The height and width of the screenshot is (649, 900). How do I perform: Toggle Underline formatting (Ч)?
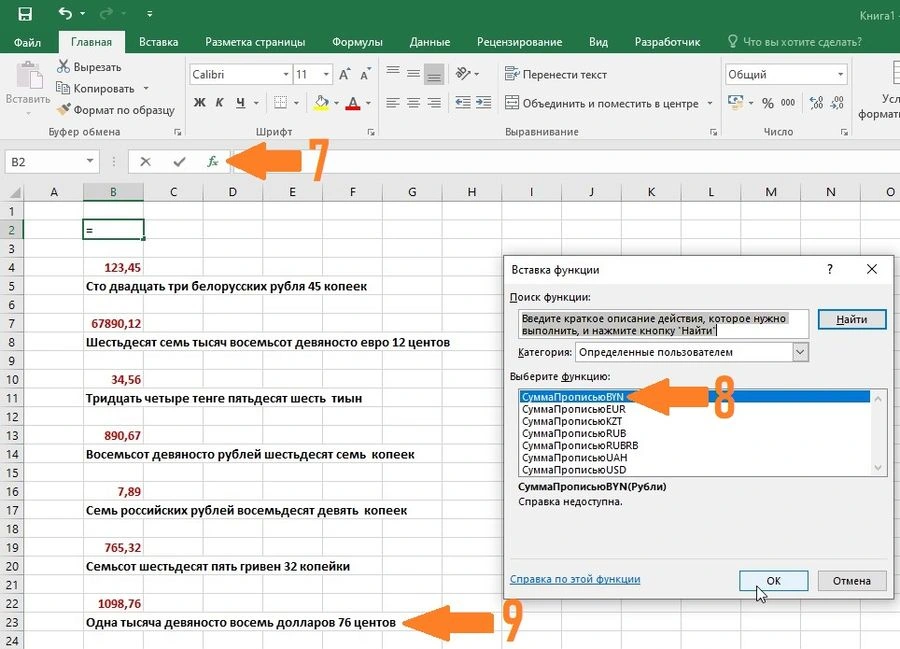tap(241, 103)
